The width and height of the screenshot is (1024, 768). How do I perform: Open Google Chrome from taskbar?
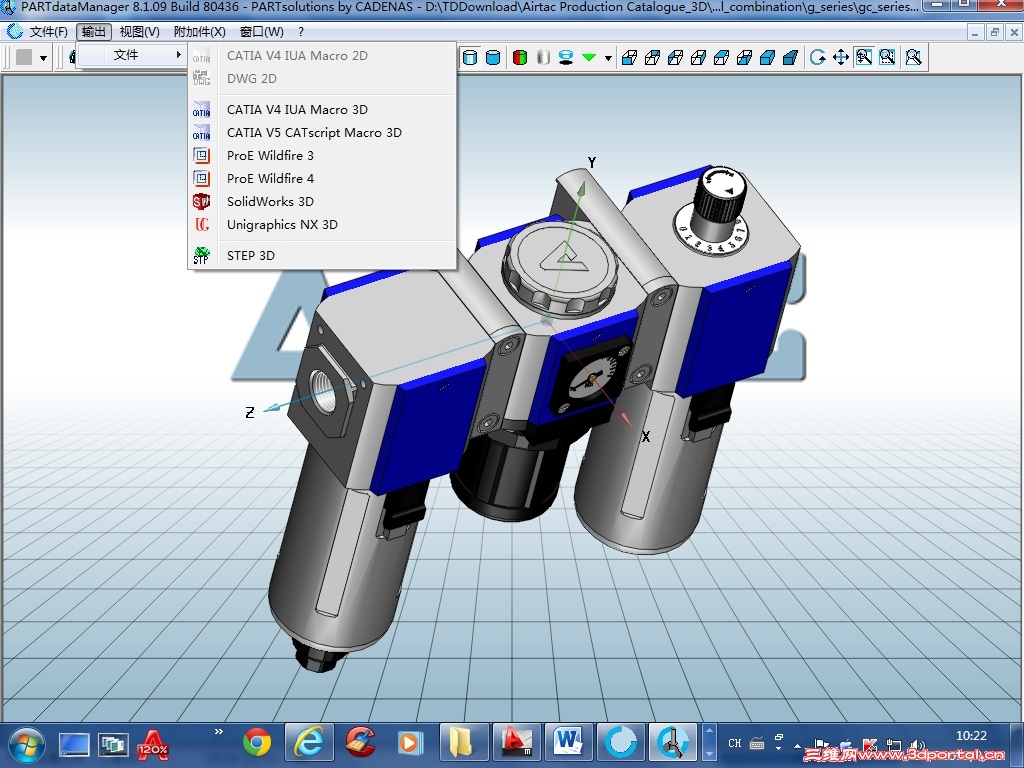(257, 743)
